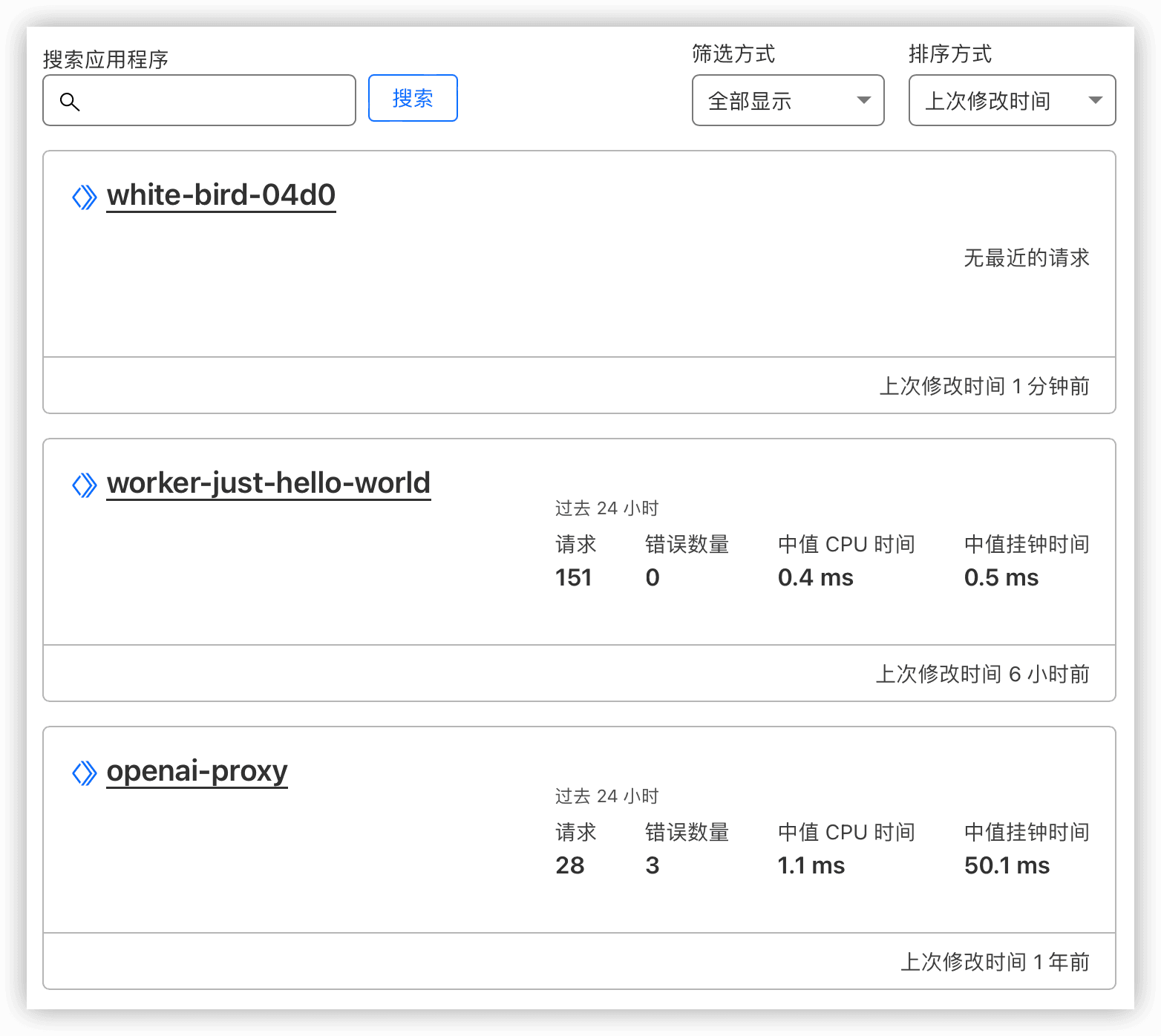Click the Workers icon beside worker-just-hello-world
Screen dimensions: 1161x1036
click(x=85, y=484)
